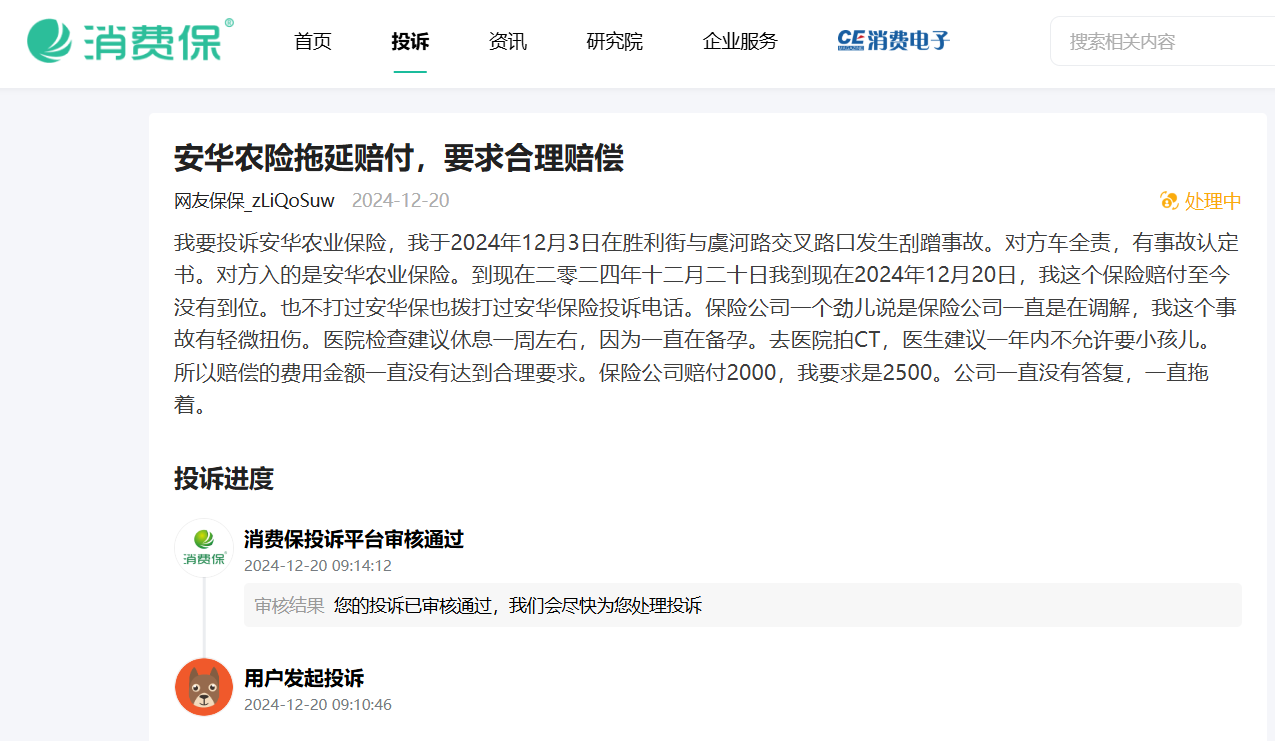Click the orange 处理中 status label
Viewport: 1275px width, 741px height.
1213,201
